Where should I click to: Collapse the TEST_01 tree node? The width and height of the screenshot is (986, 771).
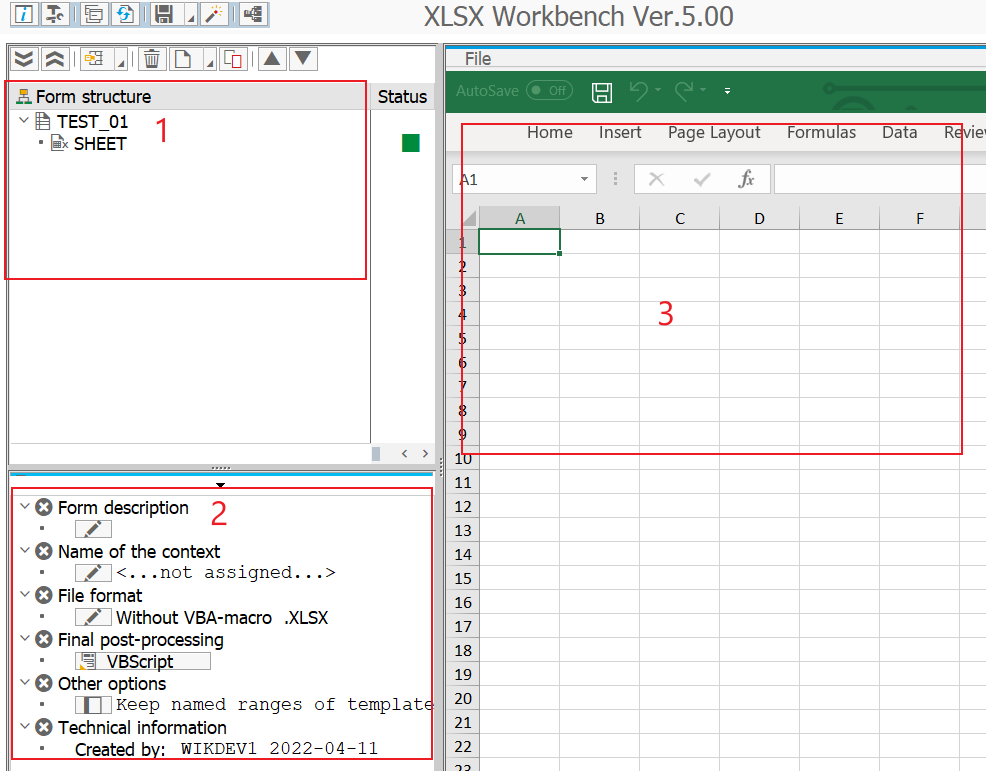click(x=24, y=120)
